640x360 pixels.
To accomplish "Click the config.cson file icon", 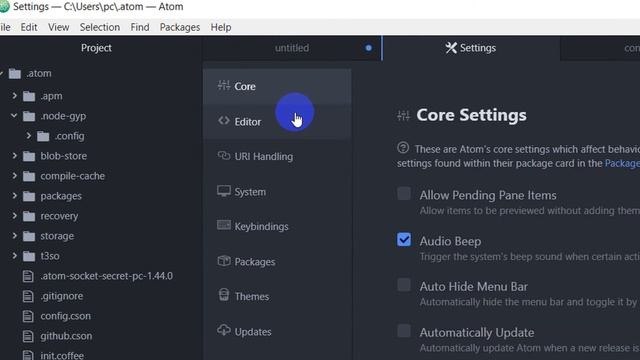I will 28,316.
